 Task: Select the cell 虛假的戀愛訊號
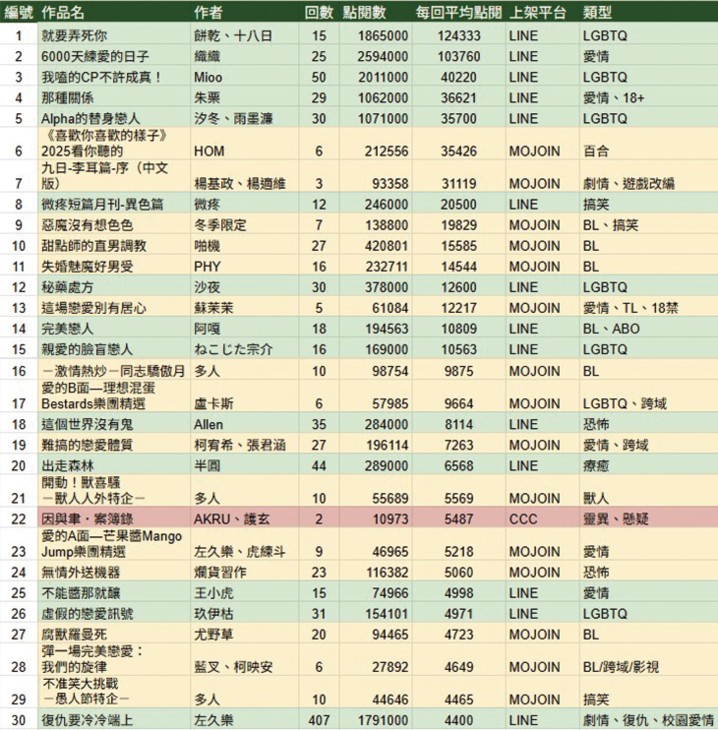(x=87, y=614)
